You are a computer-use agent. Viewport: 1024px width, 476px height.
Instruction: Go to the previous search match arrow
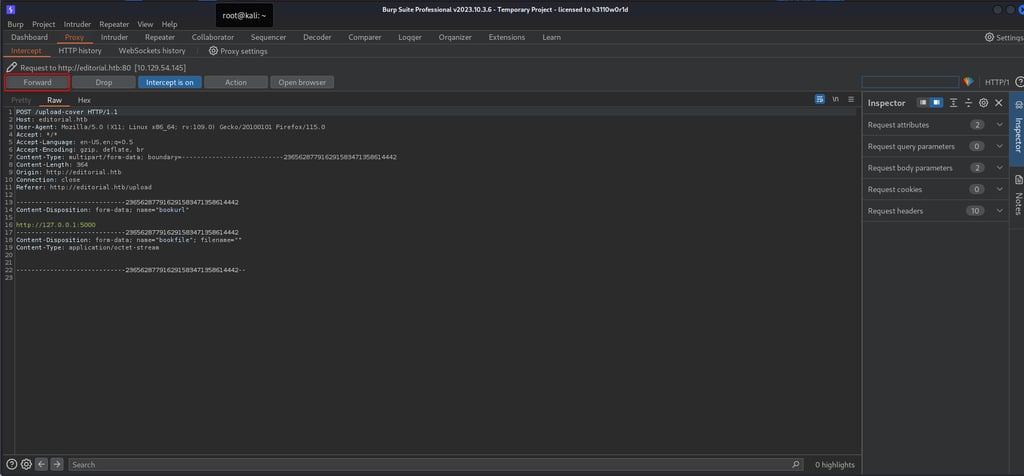tap(41, 464)
